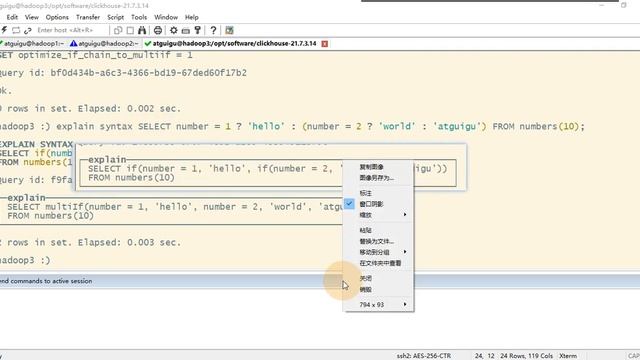640x360 pixels.
Task: Click the Paste toolbar icon
Action: pyautogui.click(x=130, y=30)
